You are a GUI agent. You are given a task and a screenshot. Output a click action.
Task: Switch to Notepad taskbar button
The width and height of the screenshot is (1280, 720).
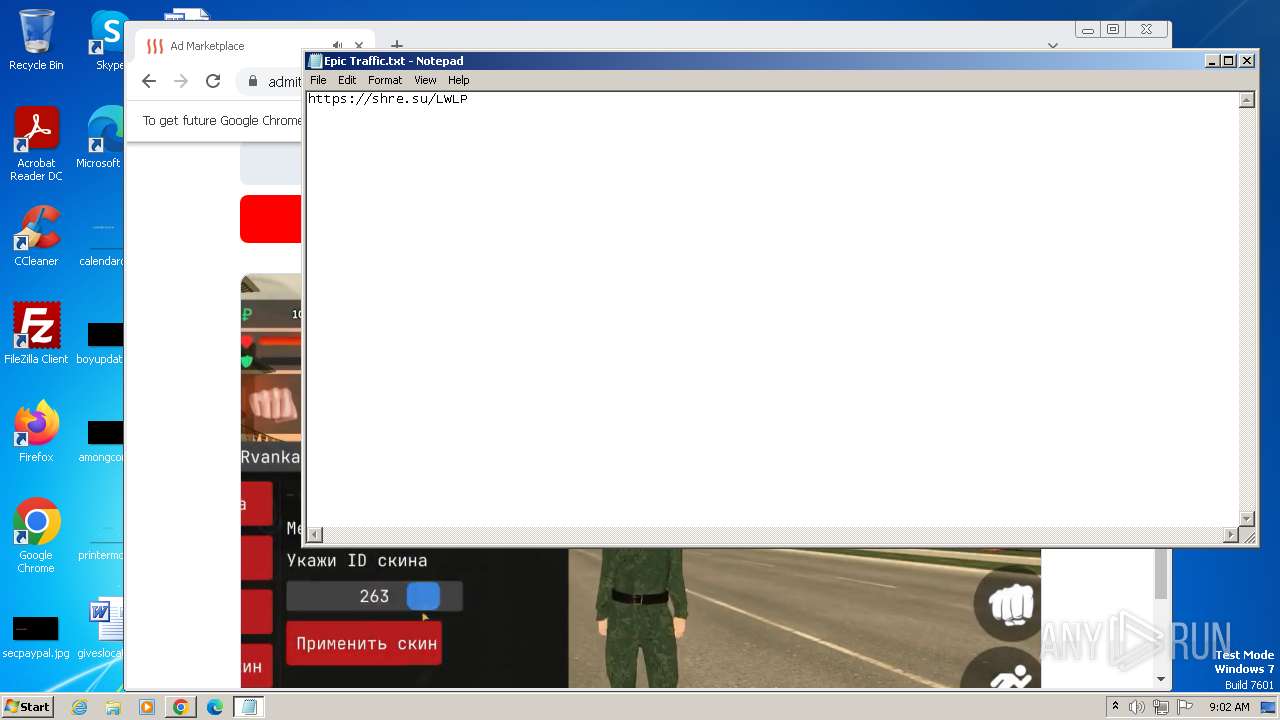tap(249, 707)
